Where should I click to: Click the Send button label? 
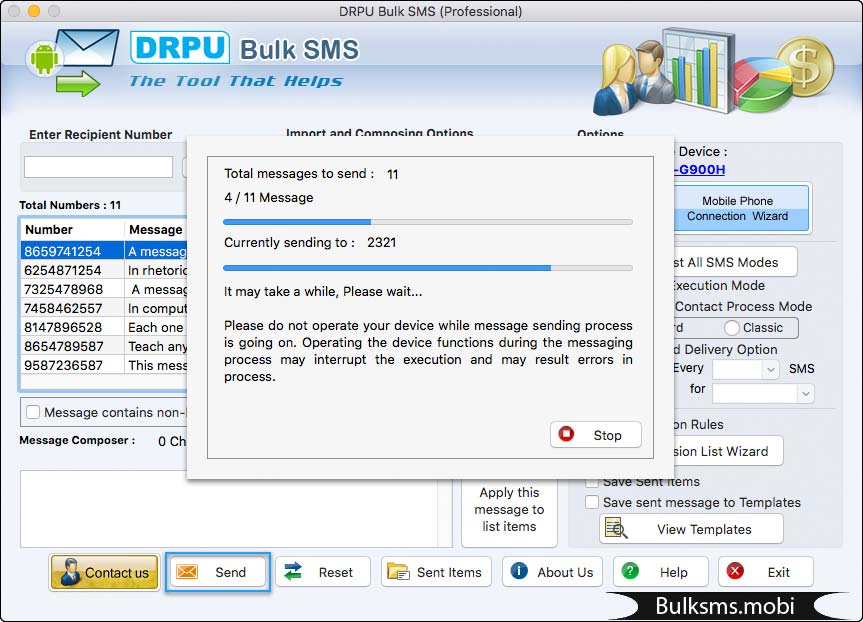[x=230, y=572]
